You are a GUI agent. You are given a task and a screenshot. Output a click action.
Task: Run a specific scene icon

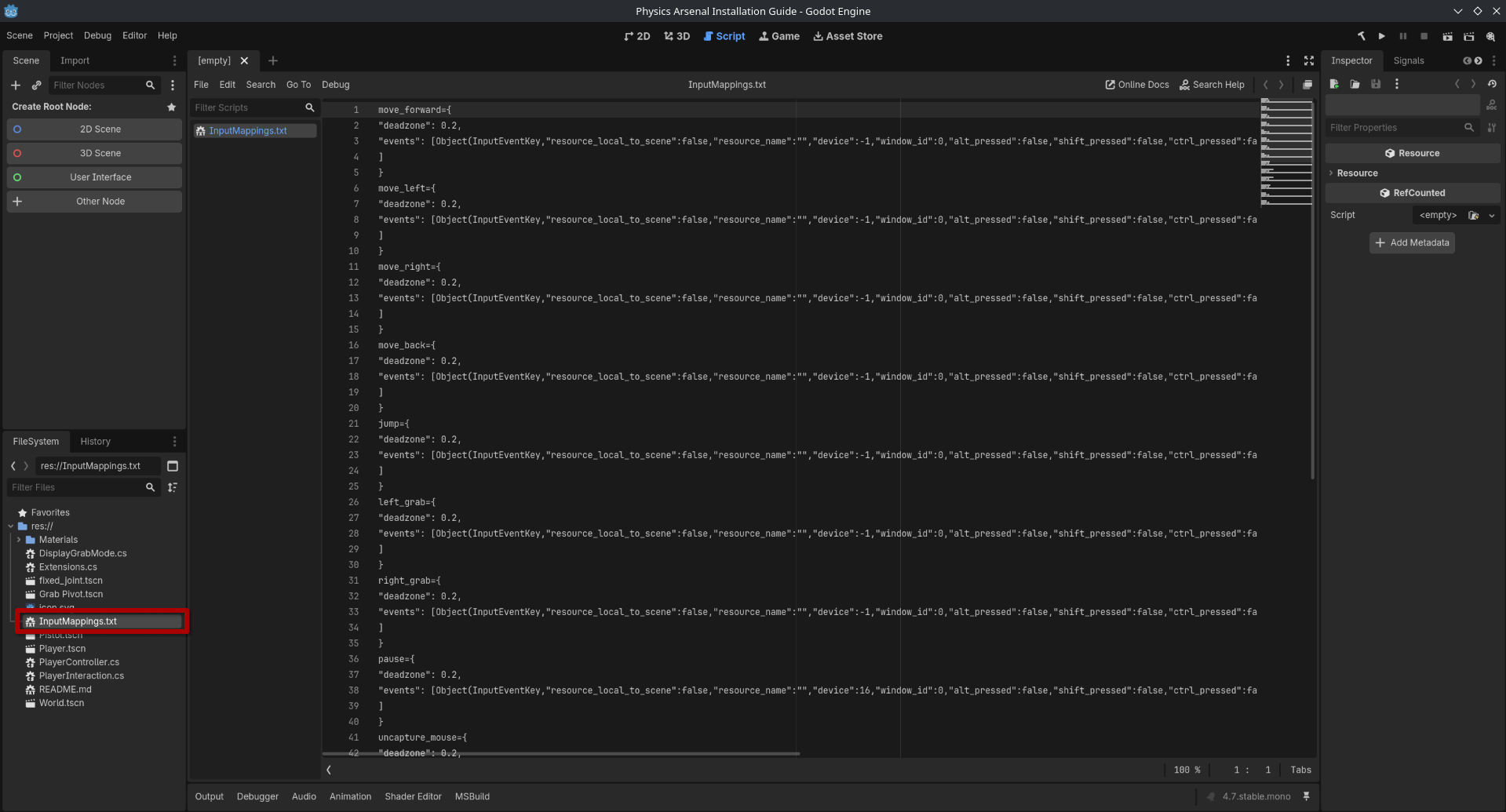tap(1468, 36)
